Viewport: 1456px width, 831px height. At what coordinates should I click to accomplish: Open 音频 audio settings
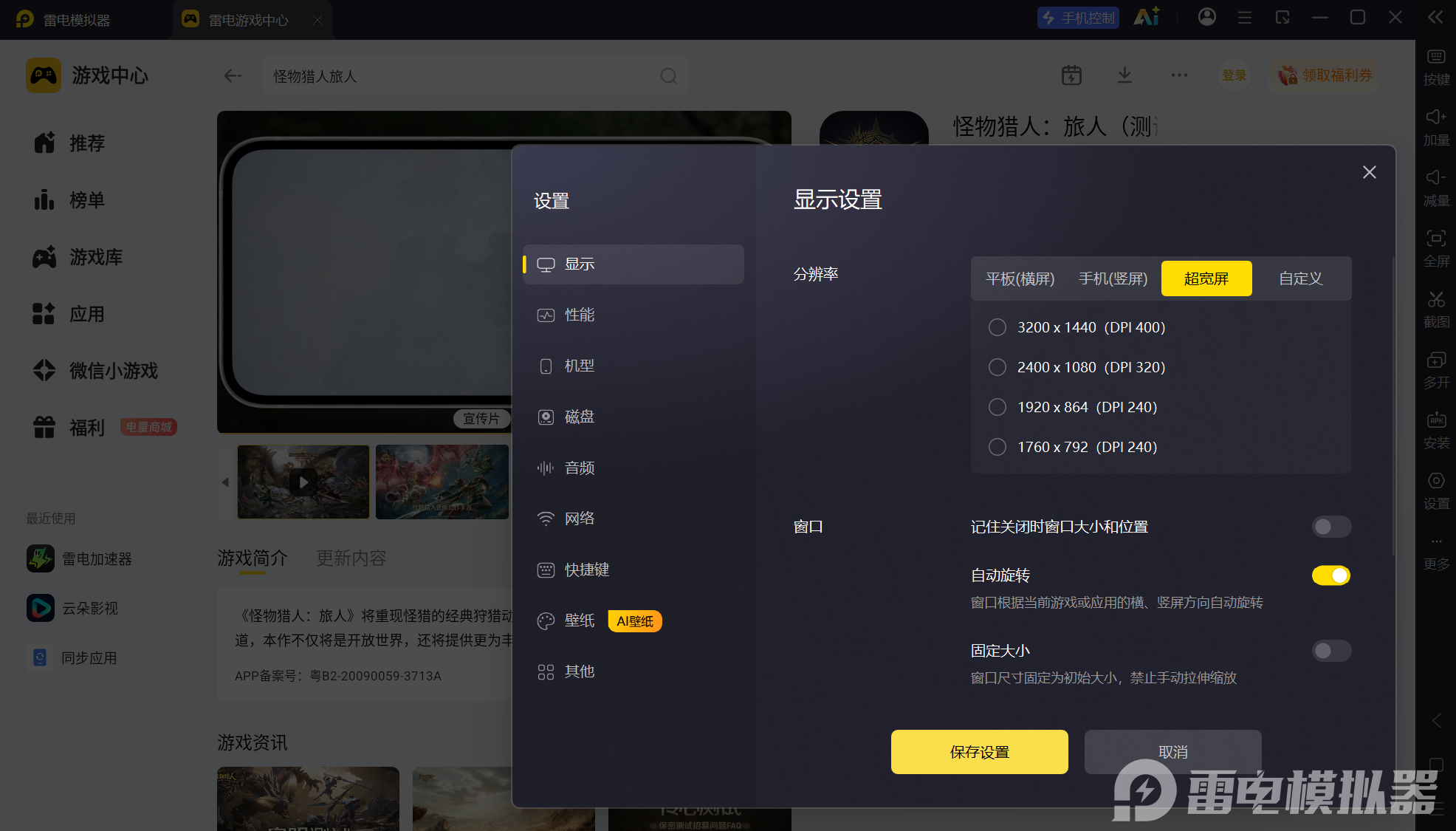(x=633, y=468)
